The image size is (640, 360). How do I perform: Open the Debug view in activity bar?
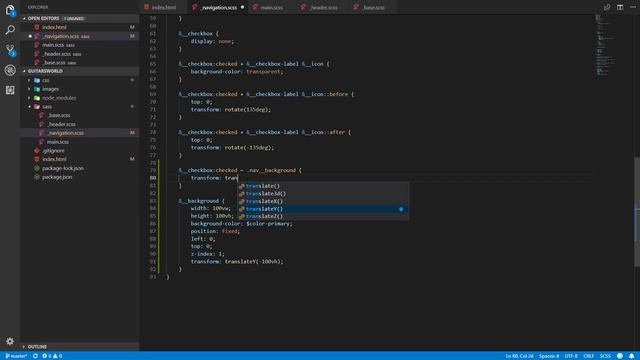pyautogui.click(x=10, y=70)
